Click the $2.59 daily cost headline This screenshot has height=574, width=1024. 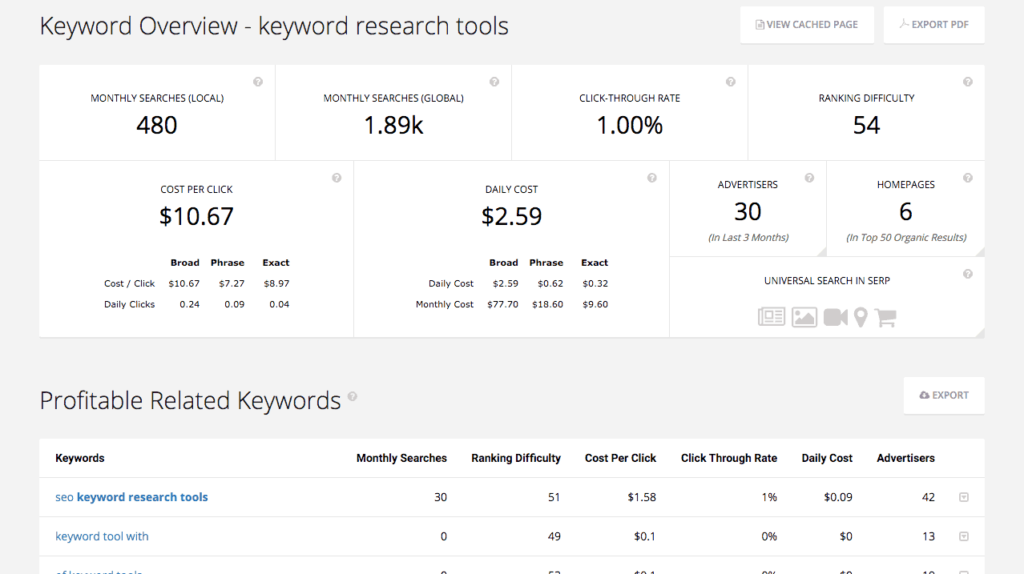pyautogui.click(x=511, y=216)
